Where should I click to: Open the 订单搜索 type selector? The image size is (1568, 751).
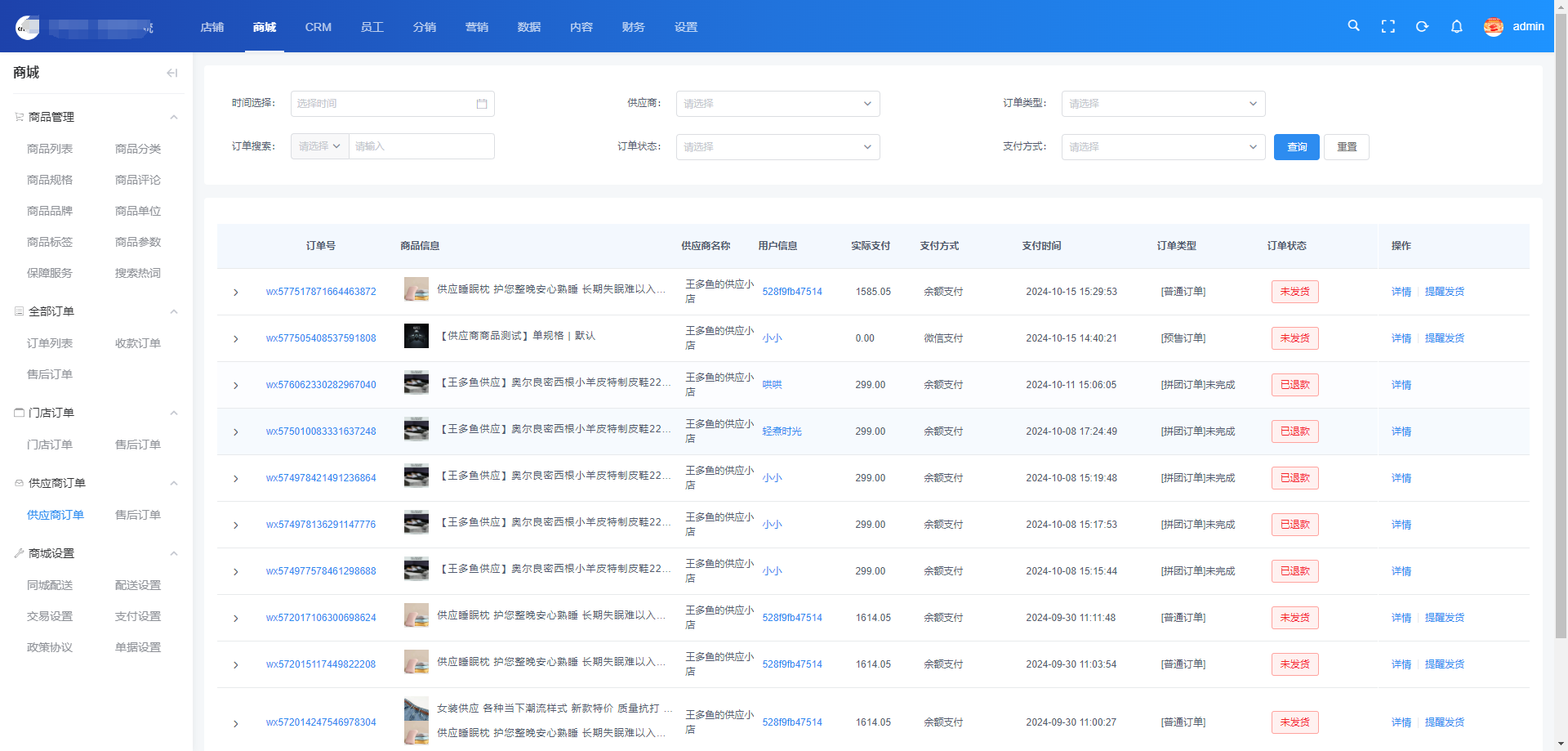tap(319, 146)
